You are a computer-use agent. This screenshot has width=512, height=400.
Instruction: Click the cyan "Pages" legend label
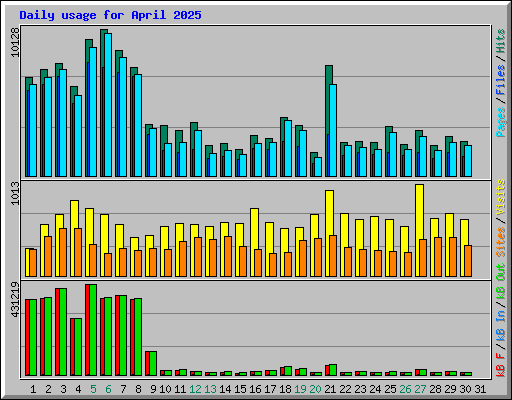point(501,122)
